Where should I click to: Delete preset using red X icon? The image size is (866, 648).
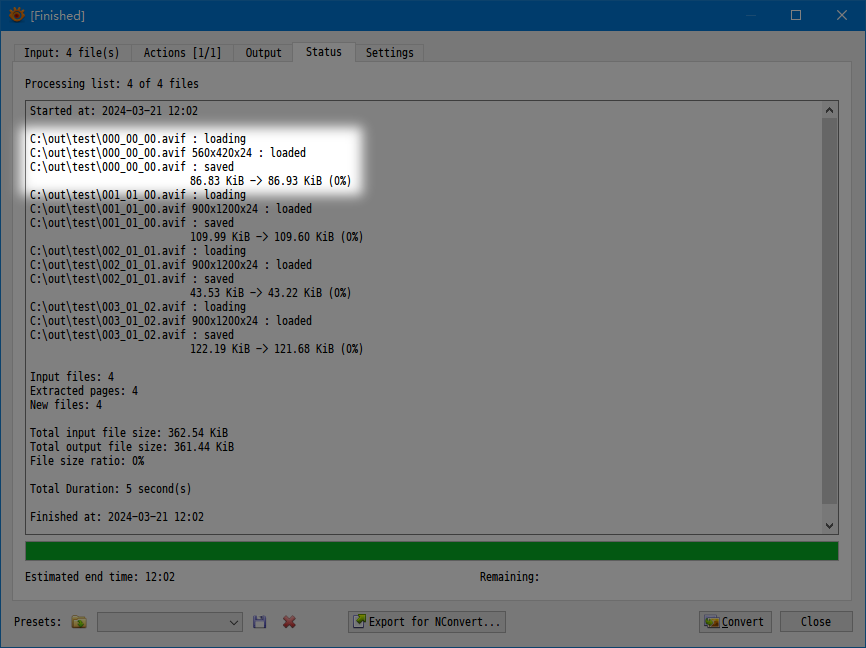(x=289, y=622)
